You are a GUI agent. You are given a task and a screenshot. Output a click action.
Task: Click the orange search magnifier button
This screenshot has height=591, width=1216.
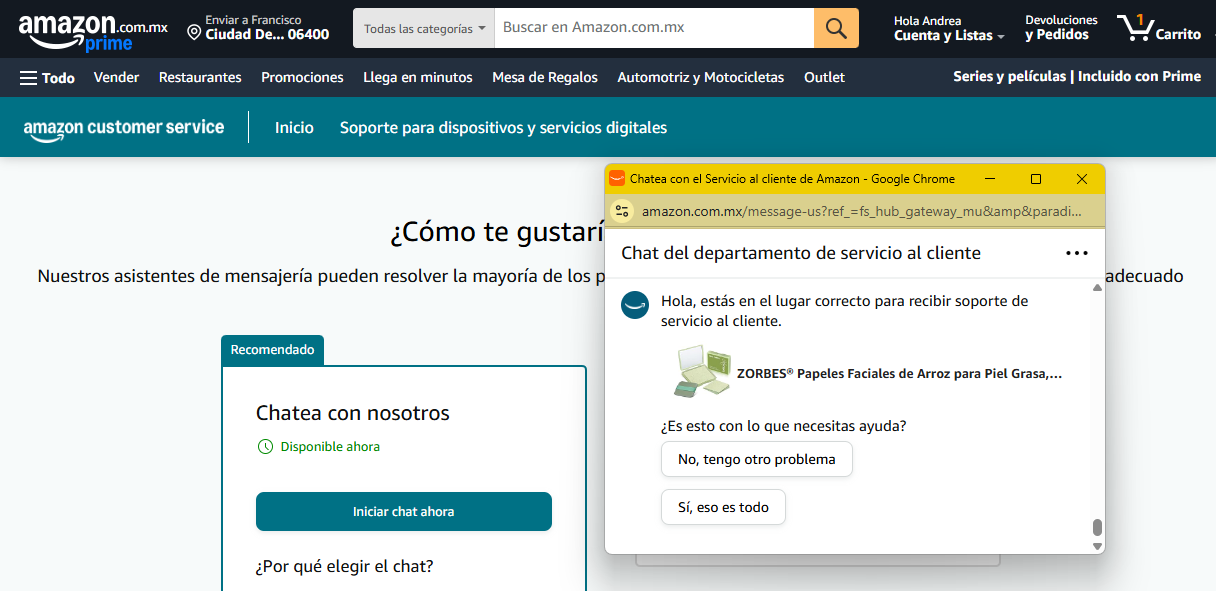[836, 28]
